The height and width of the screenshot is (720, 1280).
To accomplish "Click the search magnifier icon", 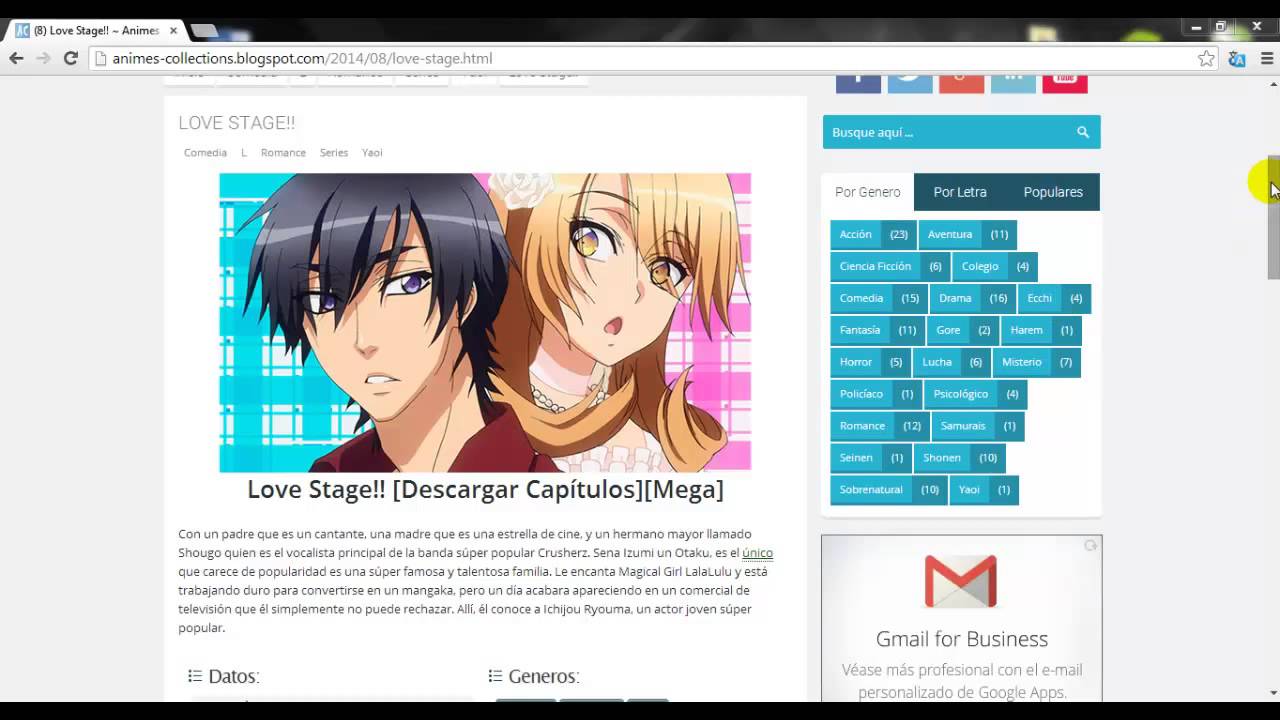I will (1083, 132).
